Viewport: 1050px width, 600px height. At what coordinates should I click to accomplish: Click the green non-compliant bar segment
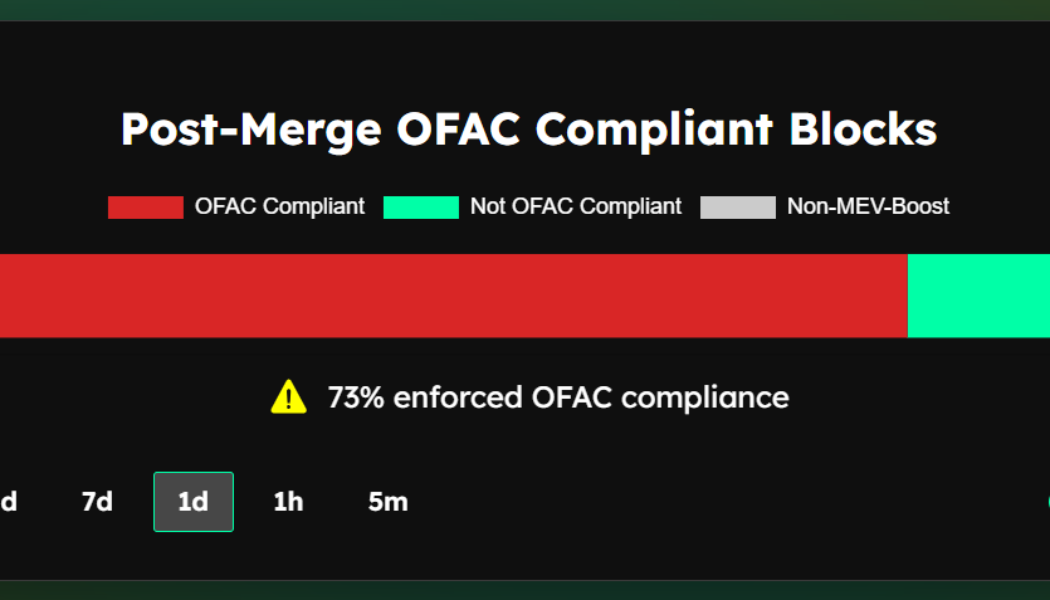pyautogui.click(x=980, y=296)
